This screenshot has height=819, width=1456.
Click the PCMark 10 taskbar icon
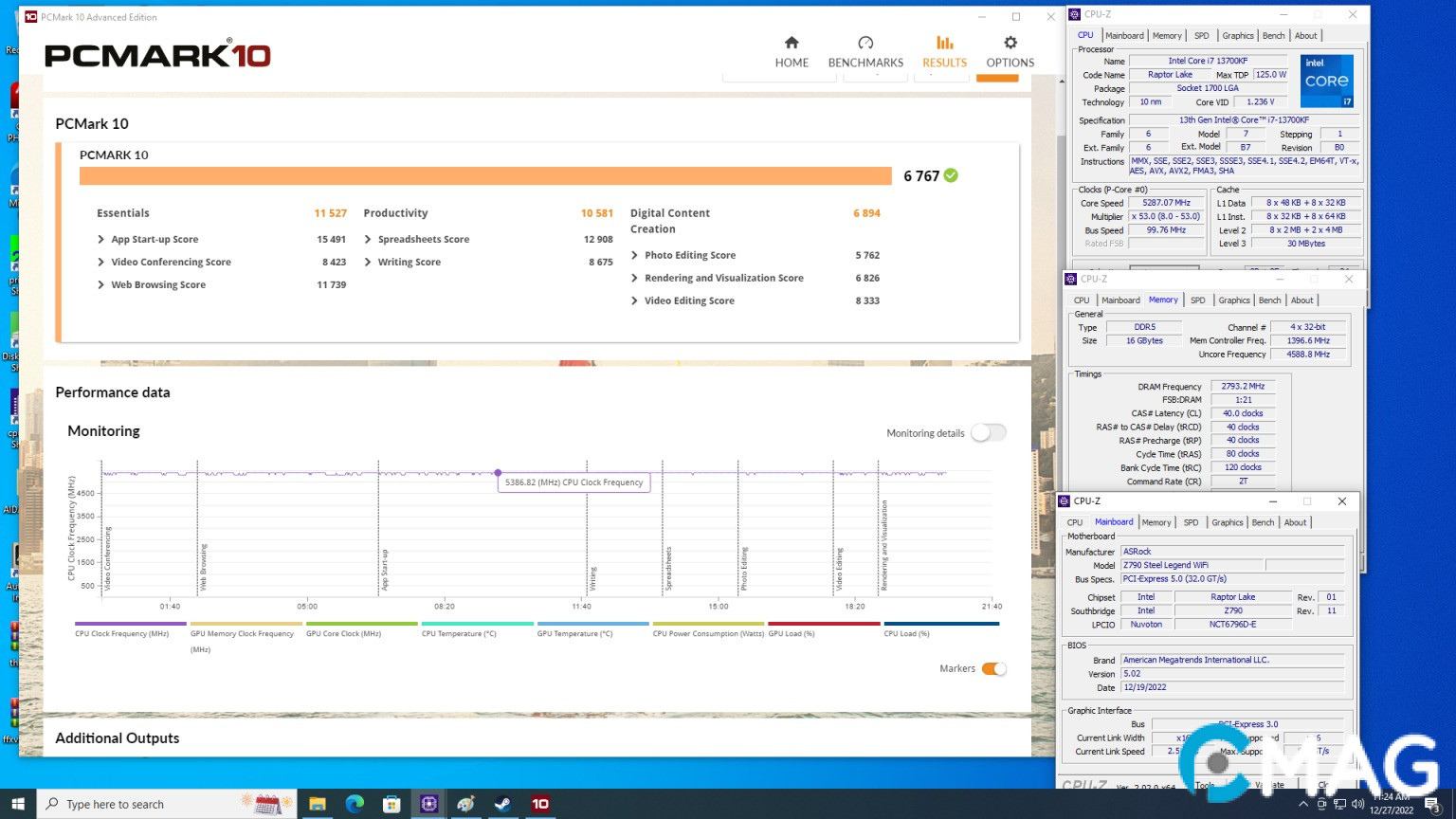pos(539,804)
